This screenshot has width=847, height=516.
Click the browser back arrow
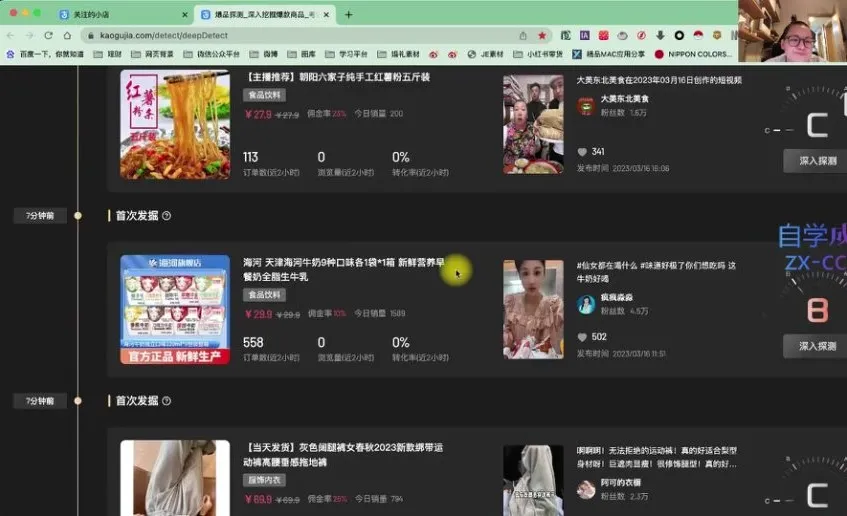click(x=12, y=35)
